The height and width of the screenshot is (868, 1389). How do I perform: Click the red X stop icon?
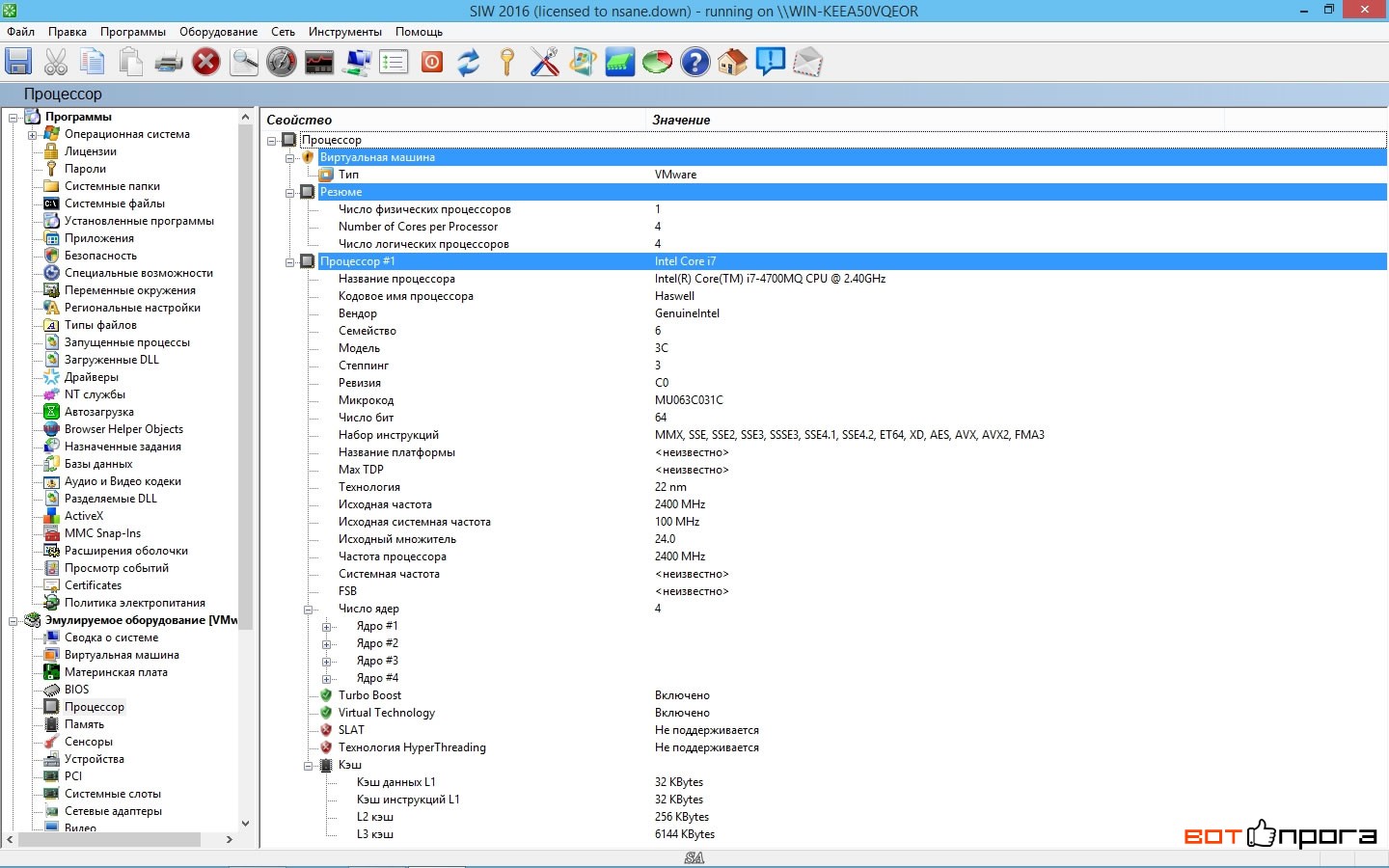[x=205, y=62]
